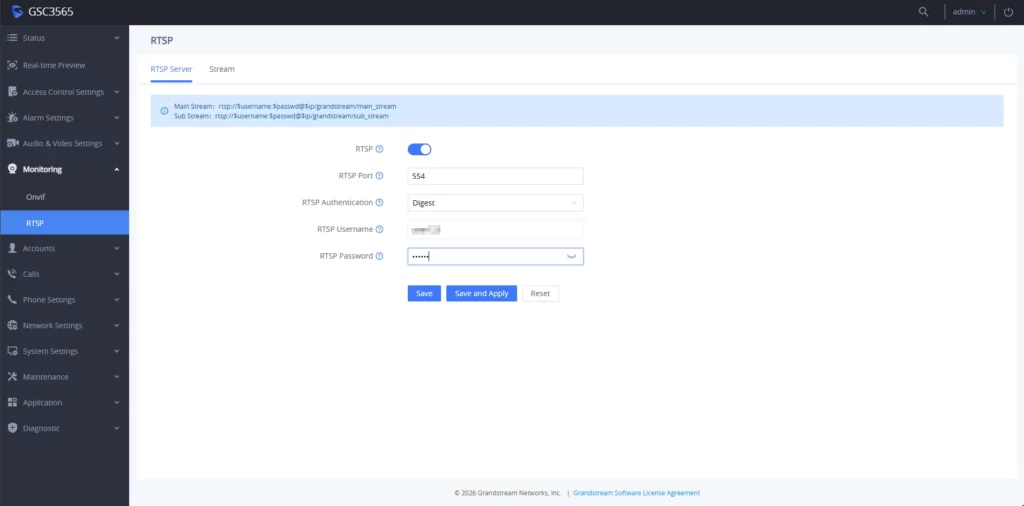
Task: Click the Maintenance tools icon
Action: (12, 377)
